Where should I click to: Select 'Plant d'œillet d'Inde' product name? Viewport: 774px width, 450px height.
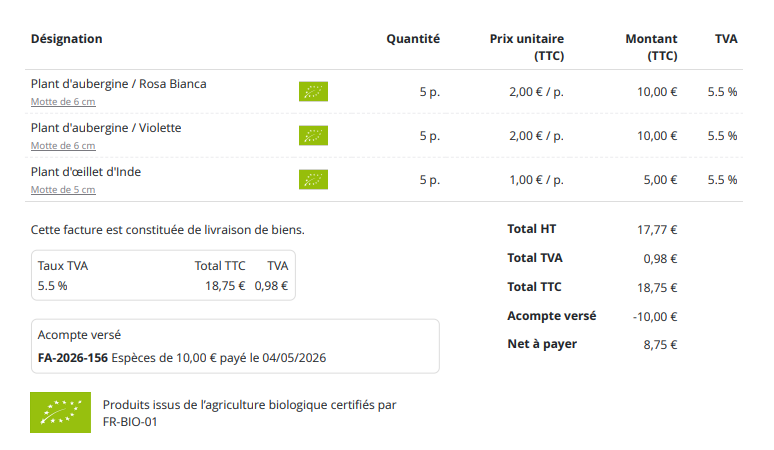(x=86, y=172)
